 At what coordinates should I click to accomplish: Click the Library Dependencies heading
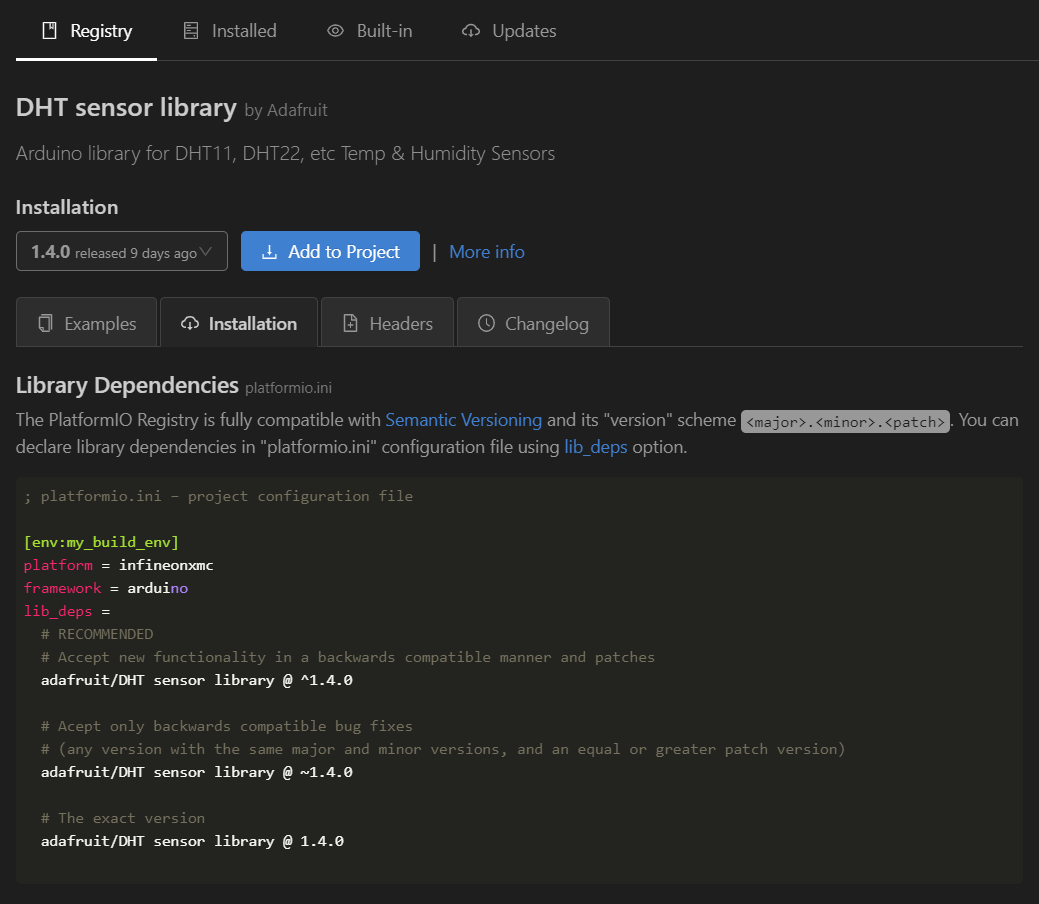point(127,385)
